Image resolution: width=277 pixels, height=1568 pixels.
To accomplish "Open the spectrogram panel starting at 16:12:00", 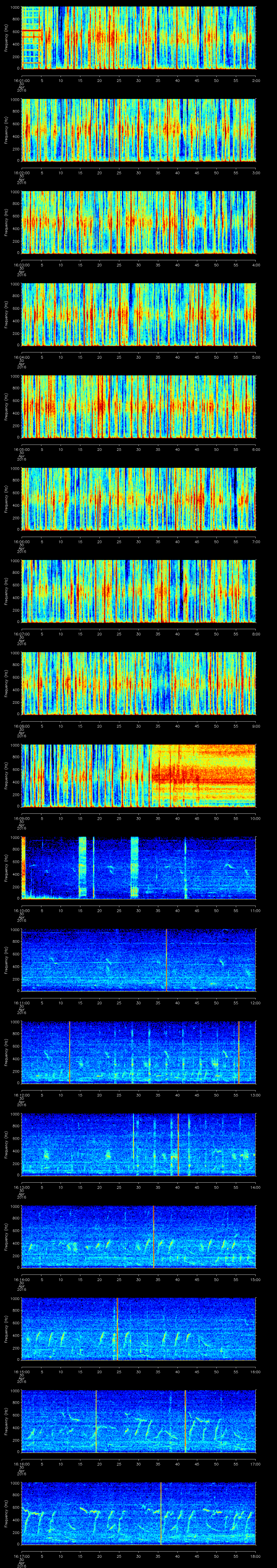I will pos(139,1052).
